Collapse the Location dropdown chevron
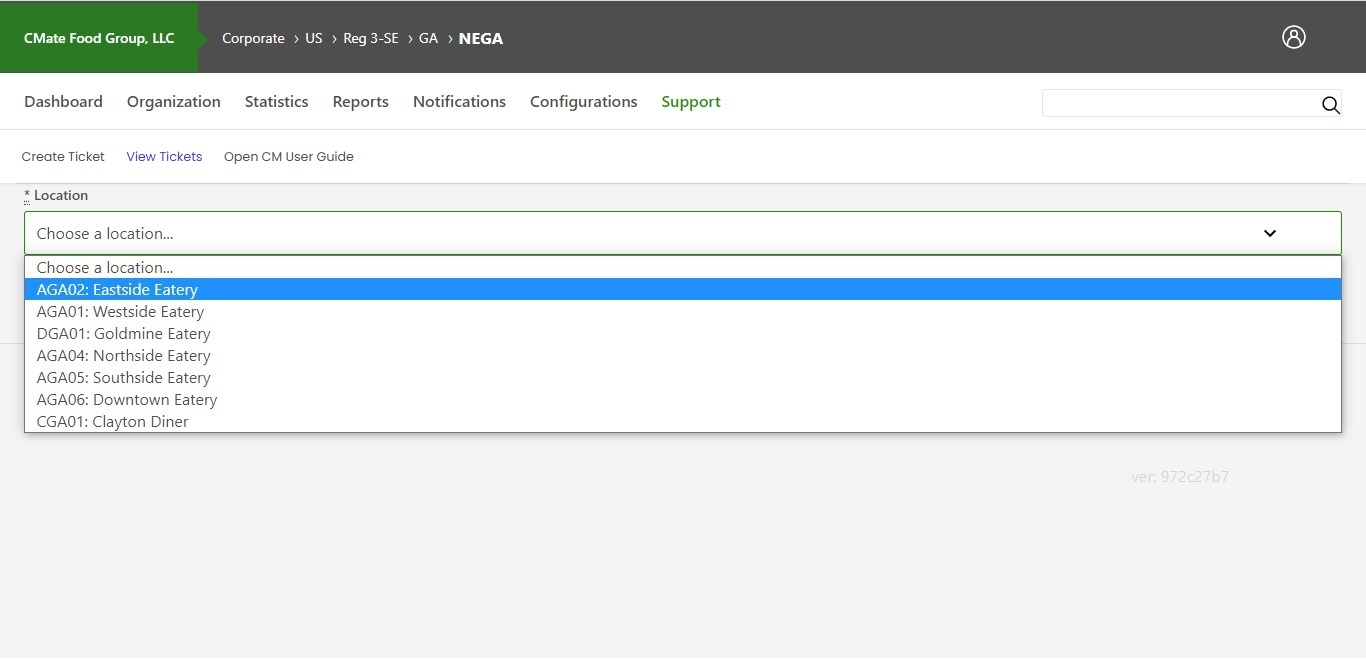The image size is (1366, 659). tap(1269, 233)
